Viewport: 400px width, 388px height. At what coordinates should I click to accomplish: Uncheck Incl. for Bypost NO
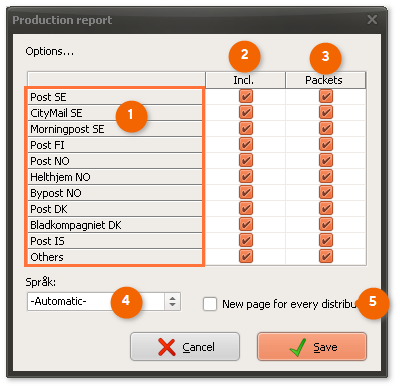pyautogui.click(x=246, y=193)
